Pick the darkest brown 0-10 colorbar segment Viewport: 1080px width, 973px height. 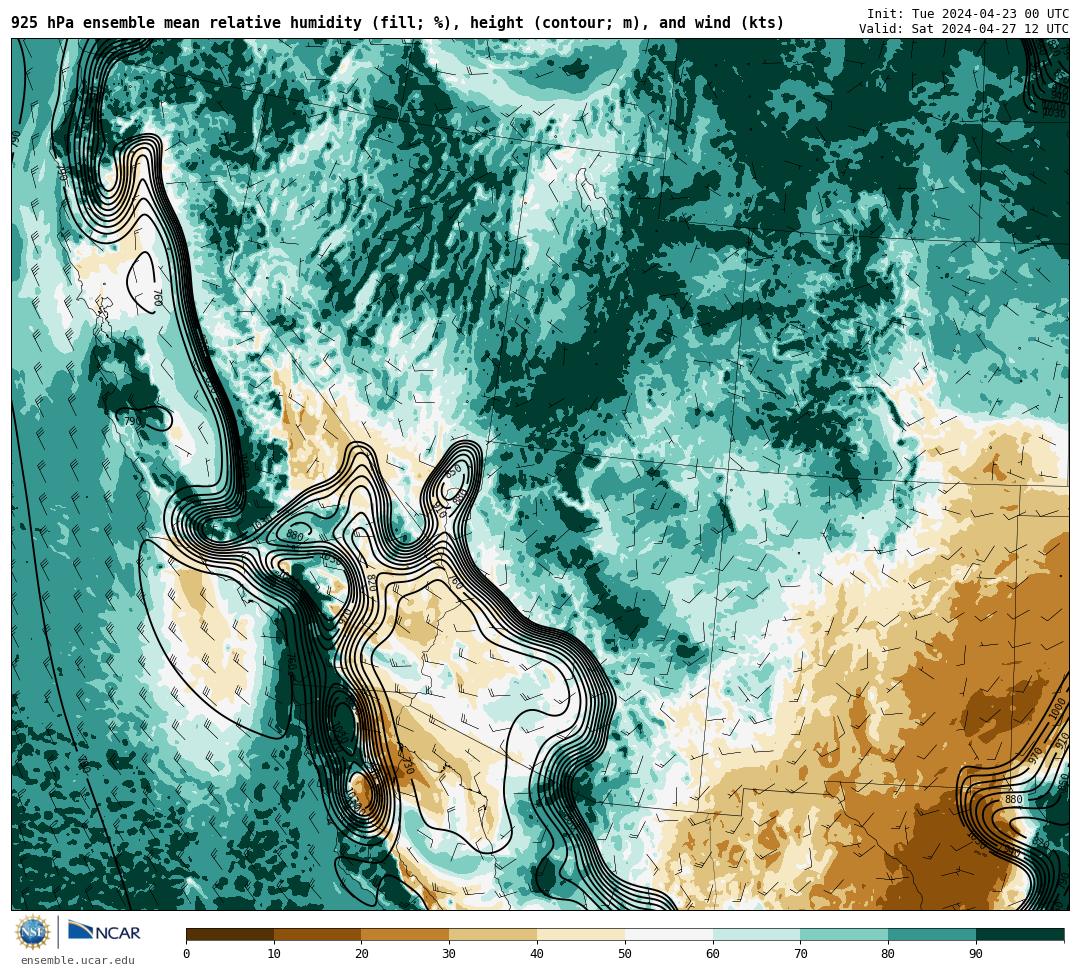tap(230, 934)
